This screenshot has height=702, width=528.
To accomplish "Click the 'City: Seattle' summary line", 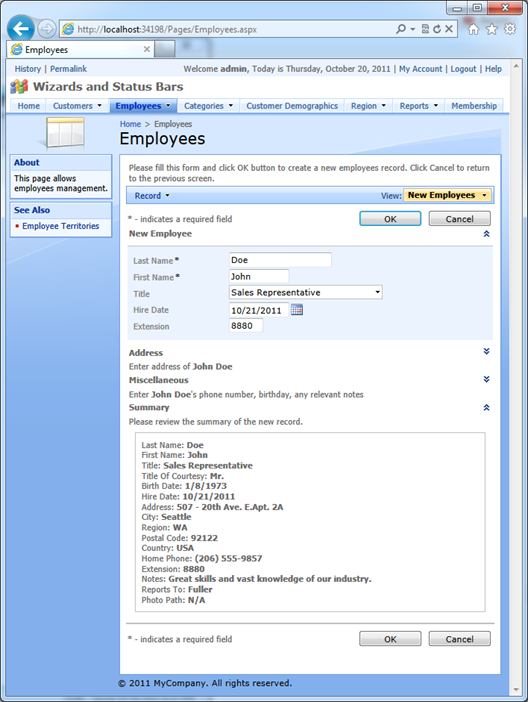I will coord(166,517).
